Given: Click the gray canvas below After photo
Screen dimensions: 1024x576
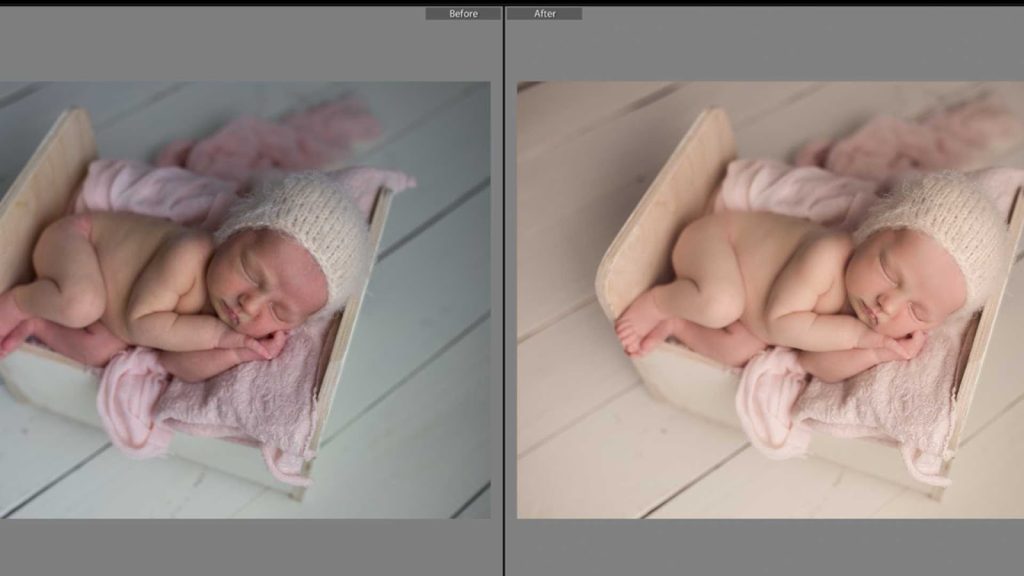Looking at the screenshot, I should pos(770,547).
